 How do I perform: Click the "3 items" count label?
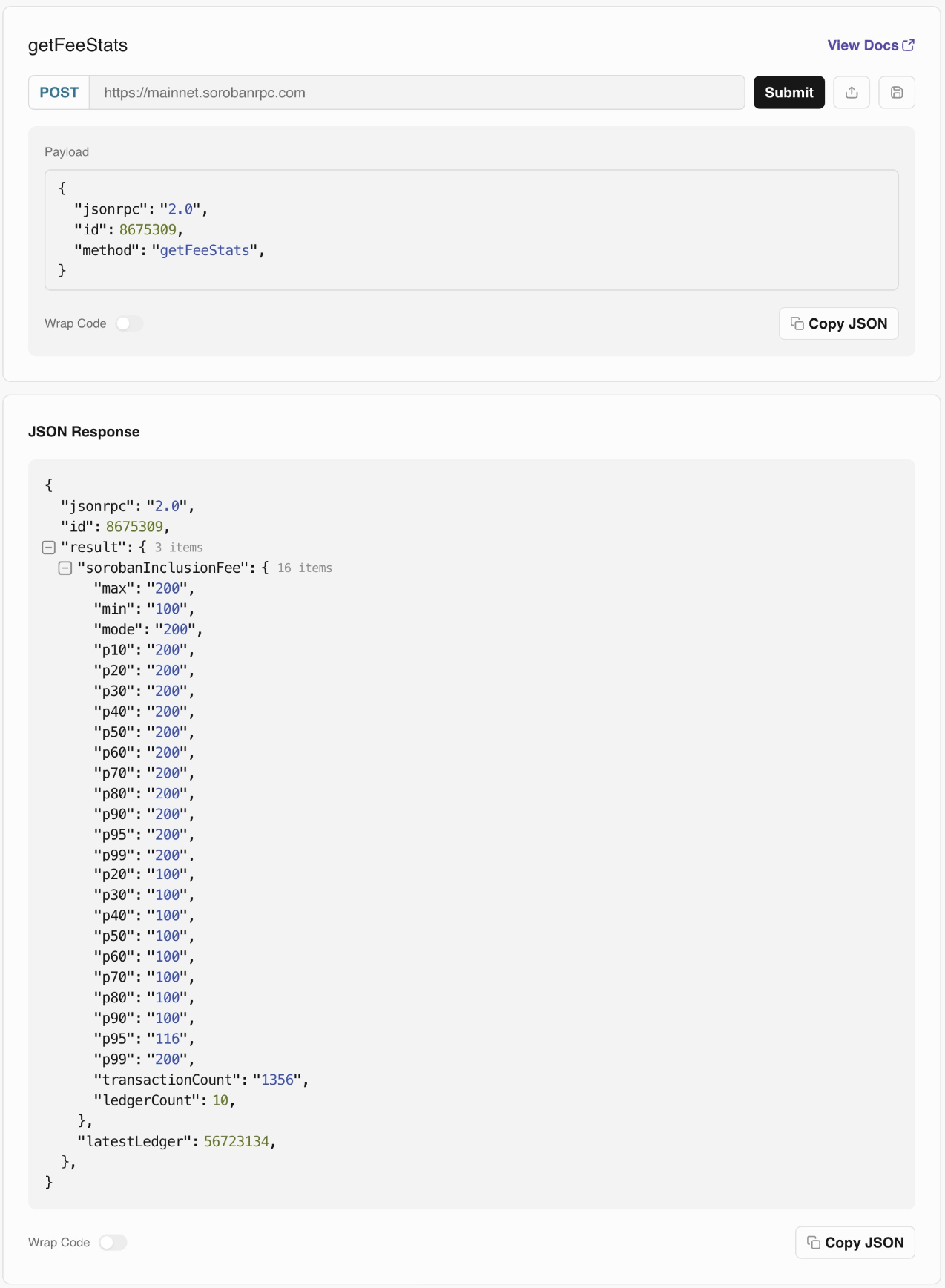coord(179,548)
